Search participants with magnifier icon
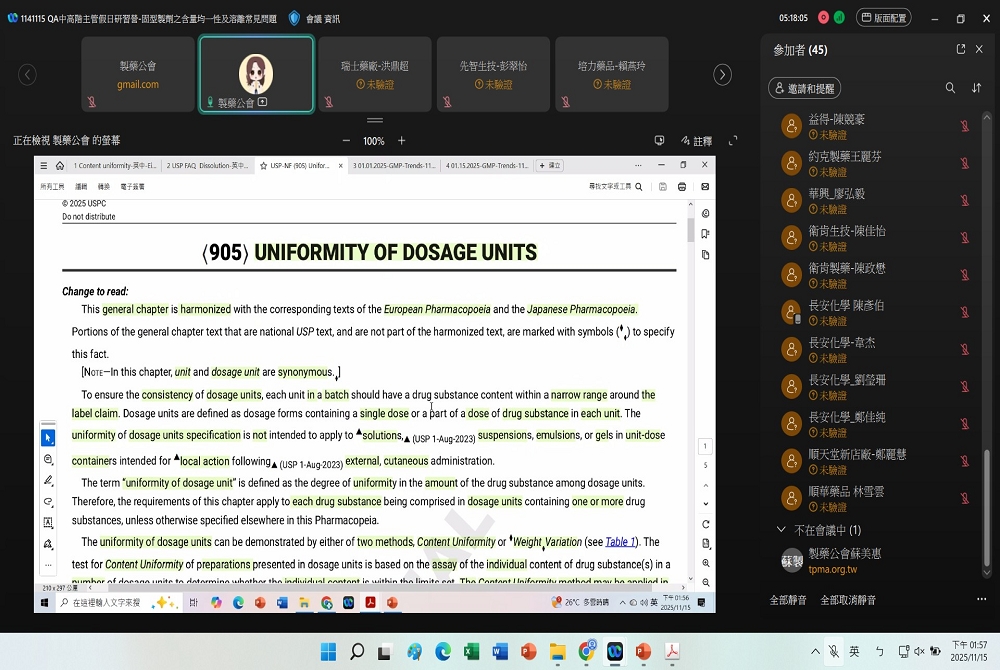Image resolution: width=1000 pixels, height=670 pixels. point(950,88)
